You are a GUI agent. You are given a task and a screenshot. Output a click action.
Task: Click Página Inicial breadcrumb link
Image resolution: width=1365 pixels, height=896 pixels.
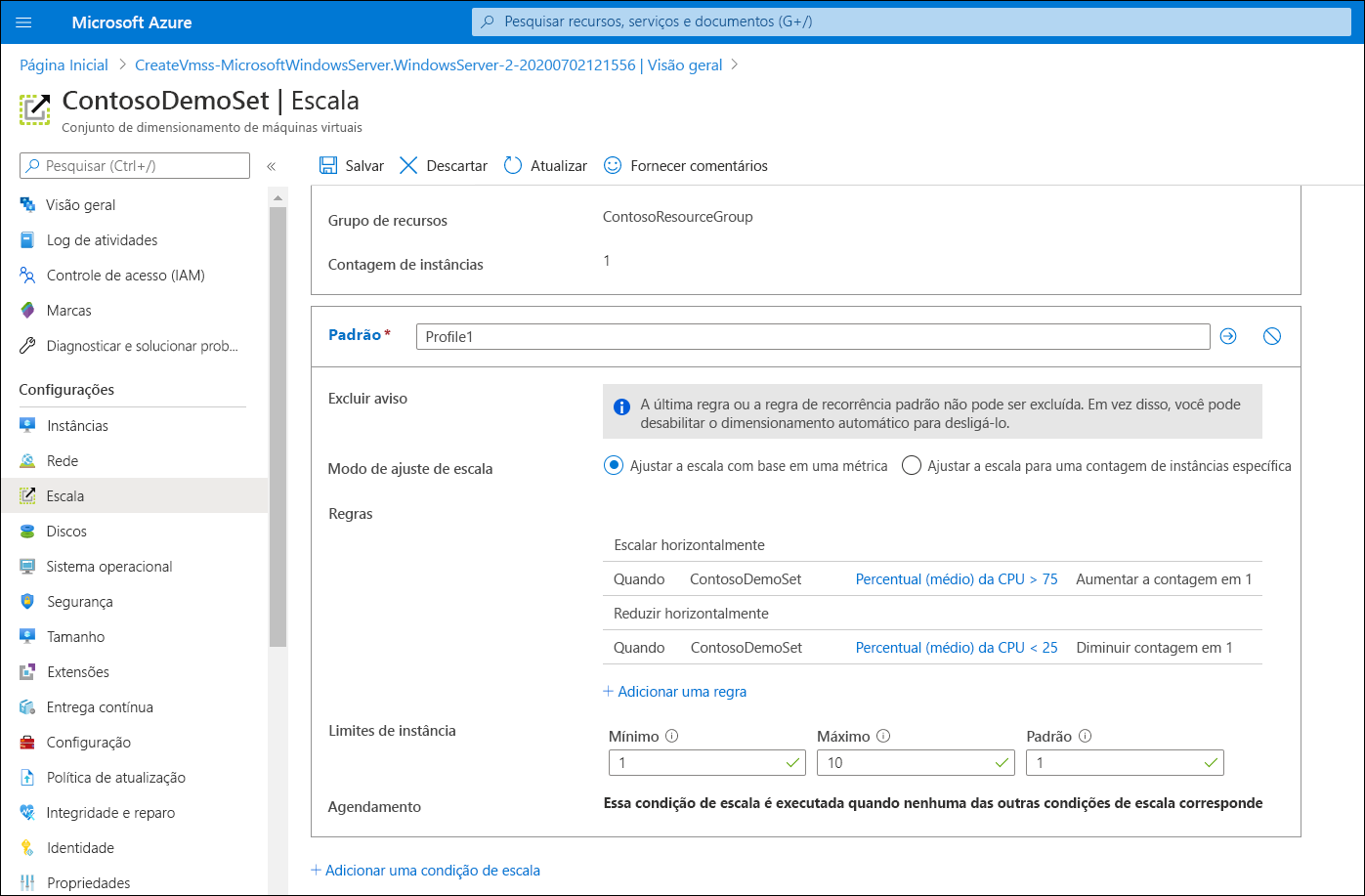(64, 65)
